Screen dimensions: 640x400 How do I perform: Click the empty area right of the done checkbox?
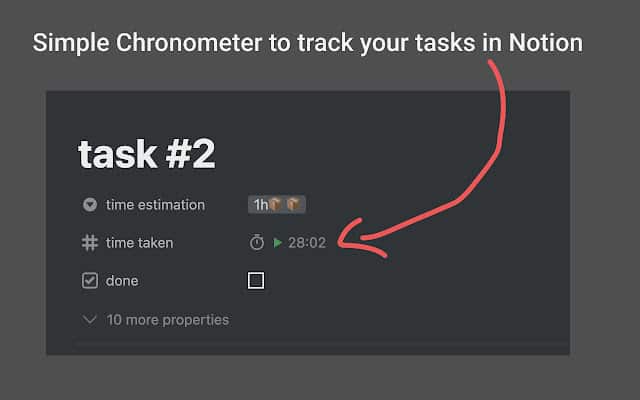[400, 281]
